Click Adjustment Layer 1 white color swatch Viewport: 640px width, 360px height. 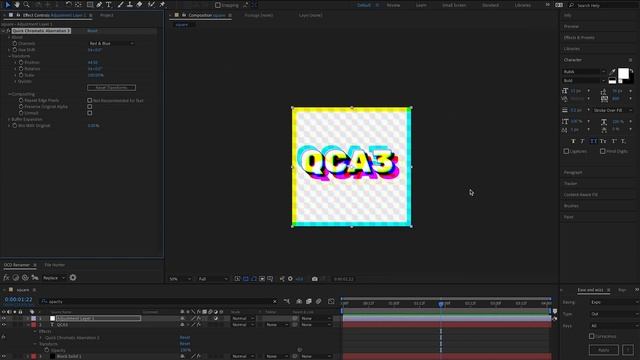[x=52, y=318]
